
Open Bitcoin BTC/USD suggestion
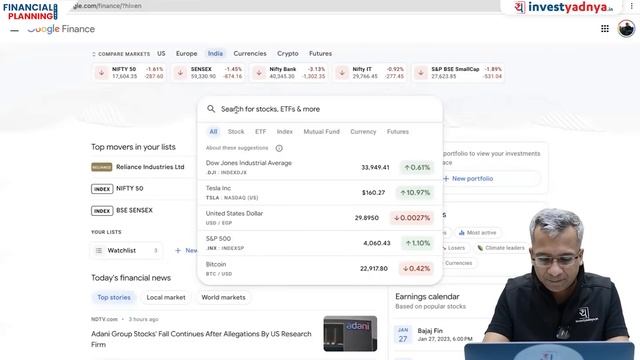tap(320, 269)
